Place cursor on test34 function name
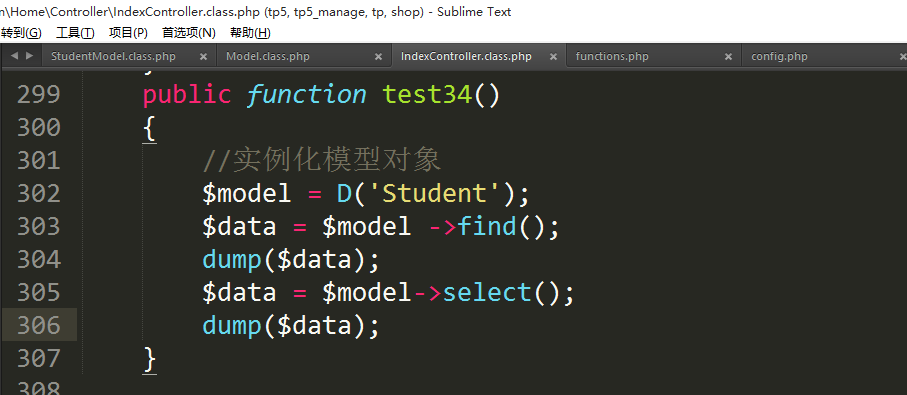The image size is (907, 395). [x=427, y=94]
